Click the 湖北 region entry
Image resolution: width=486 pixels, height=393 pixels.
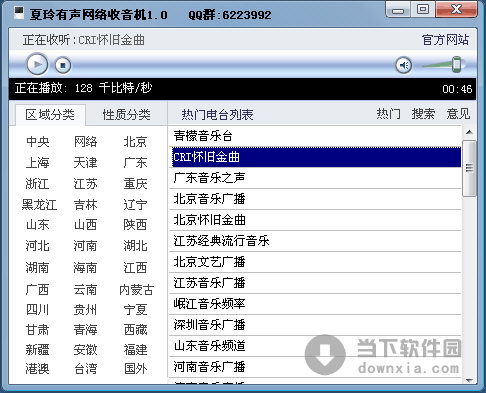tap(135, 246)
